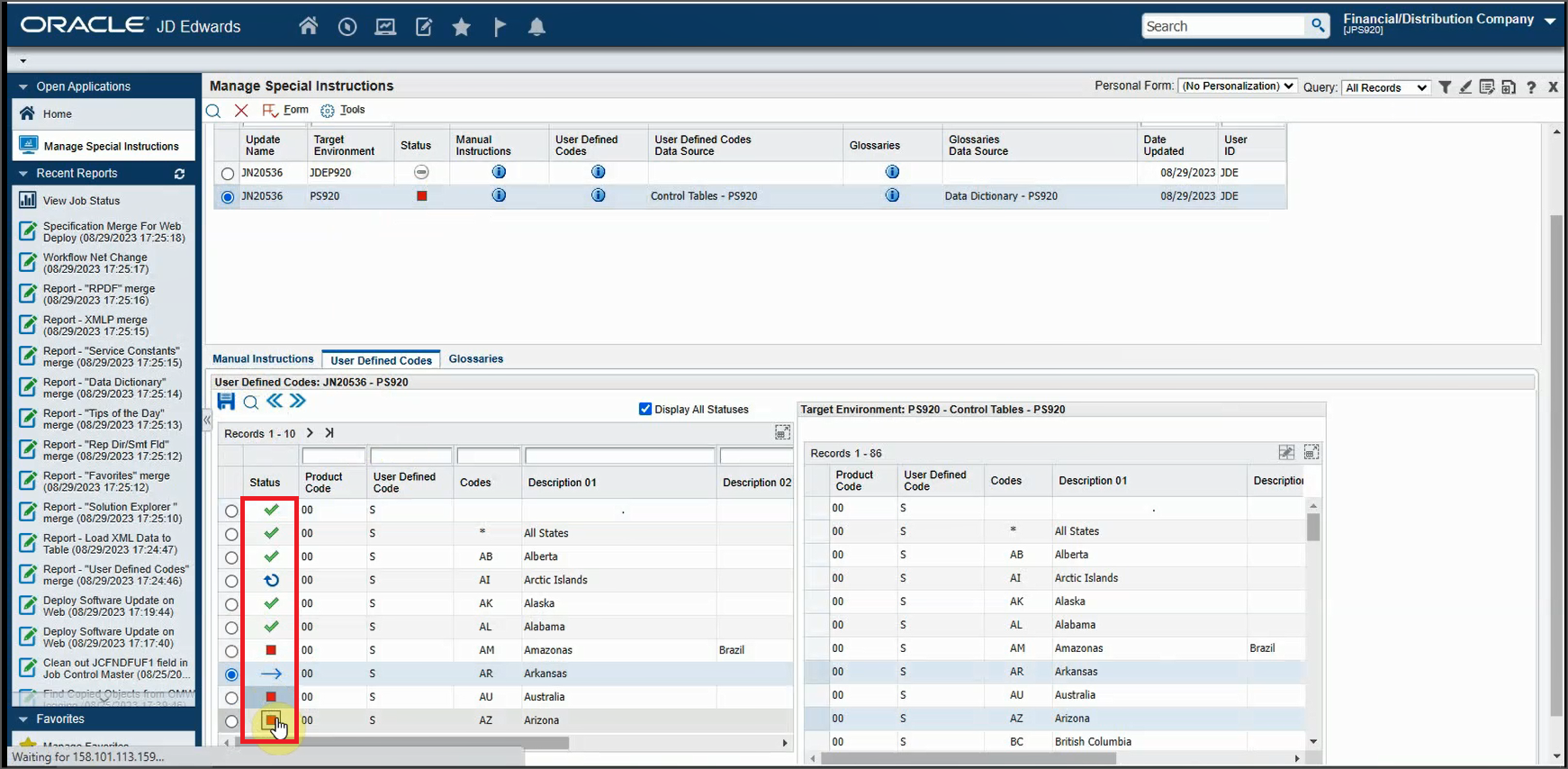Select the Australia row radio button
Image resolution: width=1568 pixels, height=769 pixels.
(x=231, y=698)
